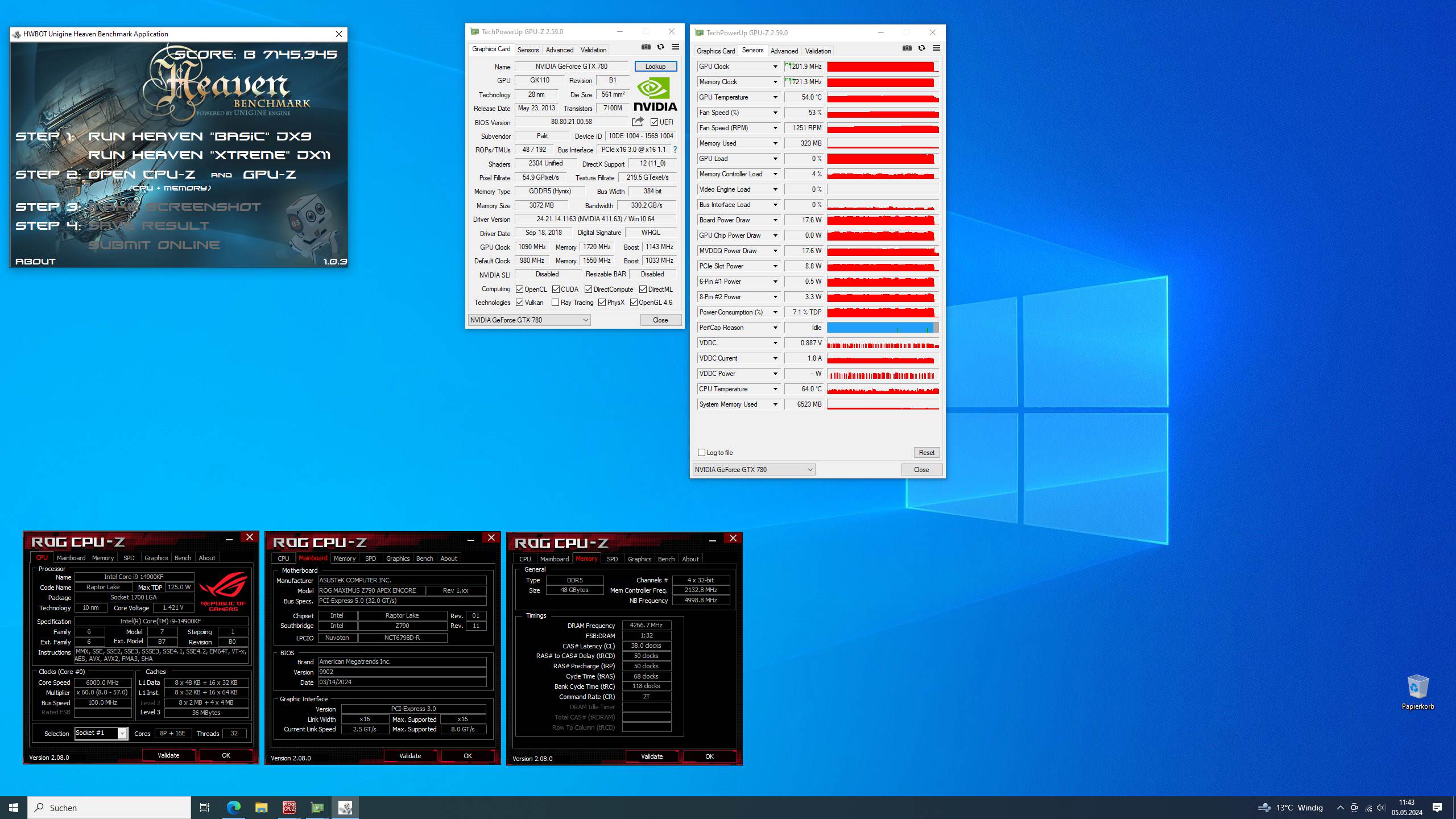The width and height of the screenshot is (1456, 819).
Task: Click the NVIDIA logo in GPU-Z
Action: [x=655, y=94]
